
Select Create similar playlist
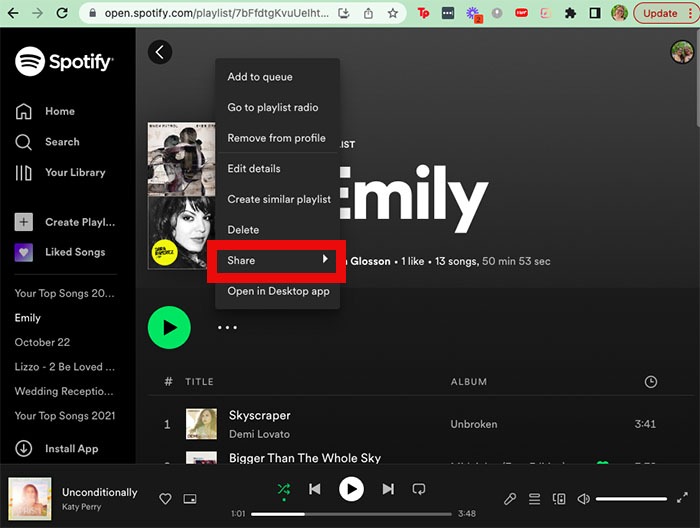tap(277, 199)
